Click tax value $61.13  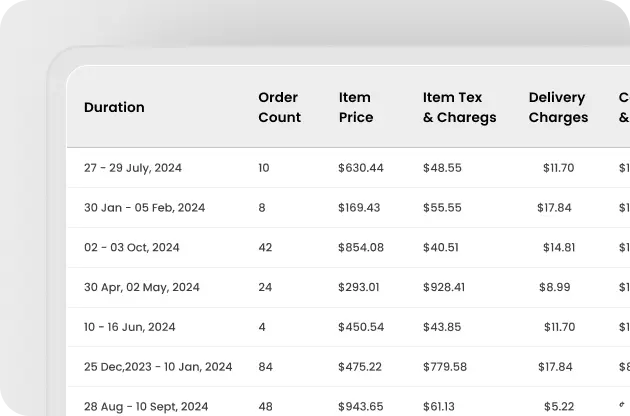point(440,406)
